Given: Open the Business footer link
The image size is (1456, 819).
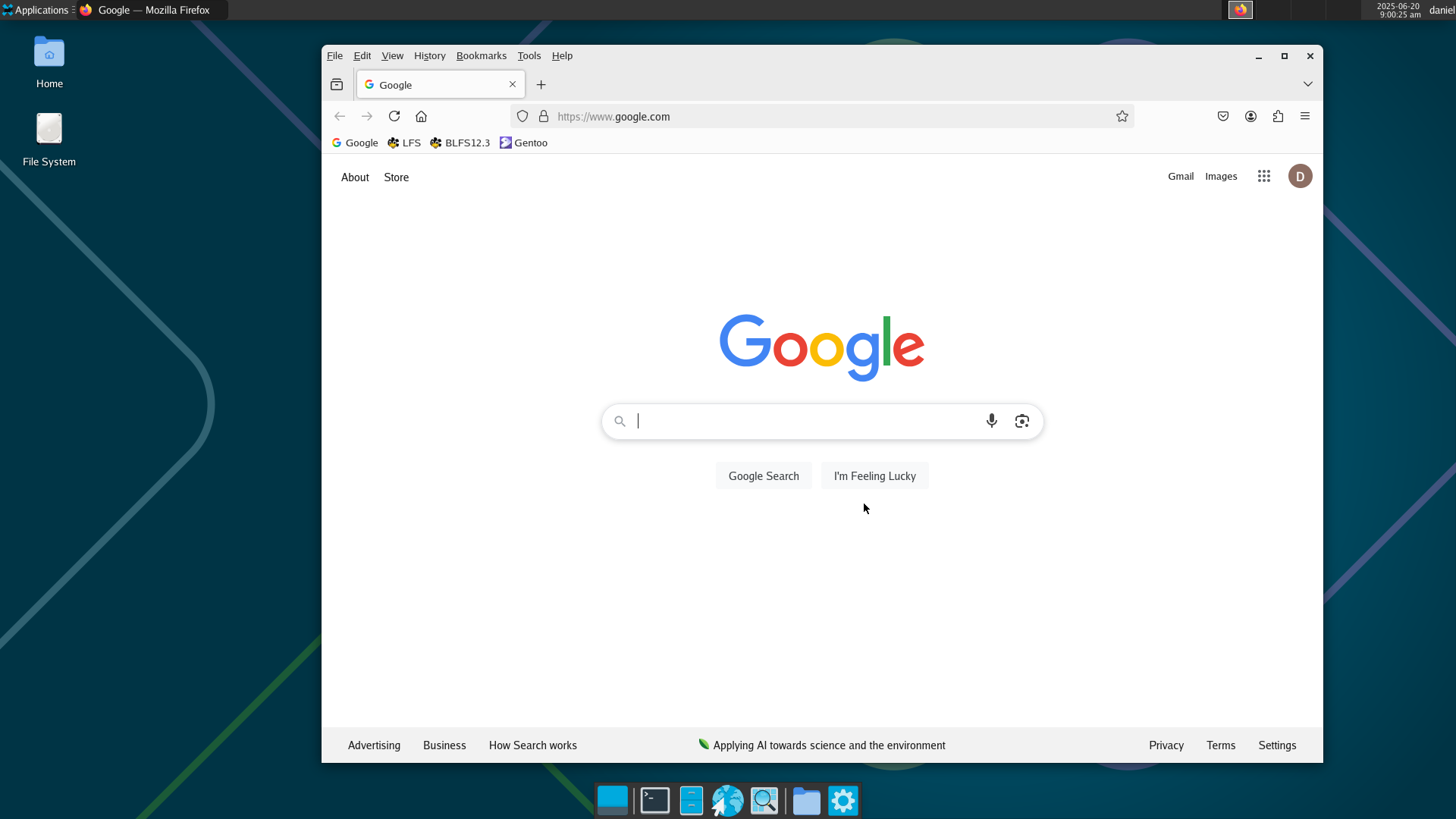Looking at the screenshot, I should coord(444,745).
